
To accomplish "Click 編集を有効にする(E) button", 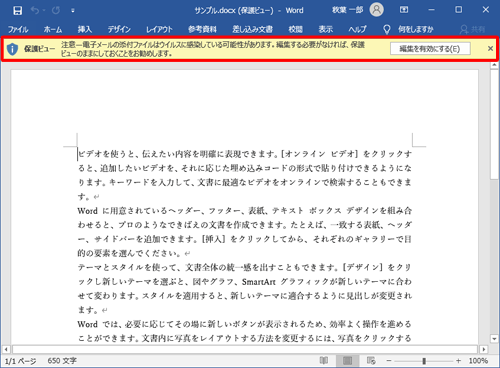I will point(430,49).
